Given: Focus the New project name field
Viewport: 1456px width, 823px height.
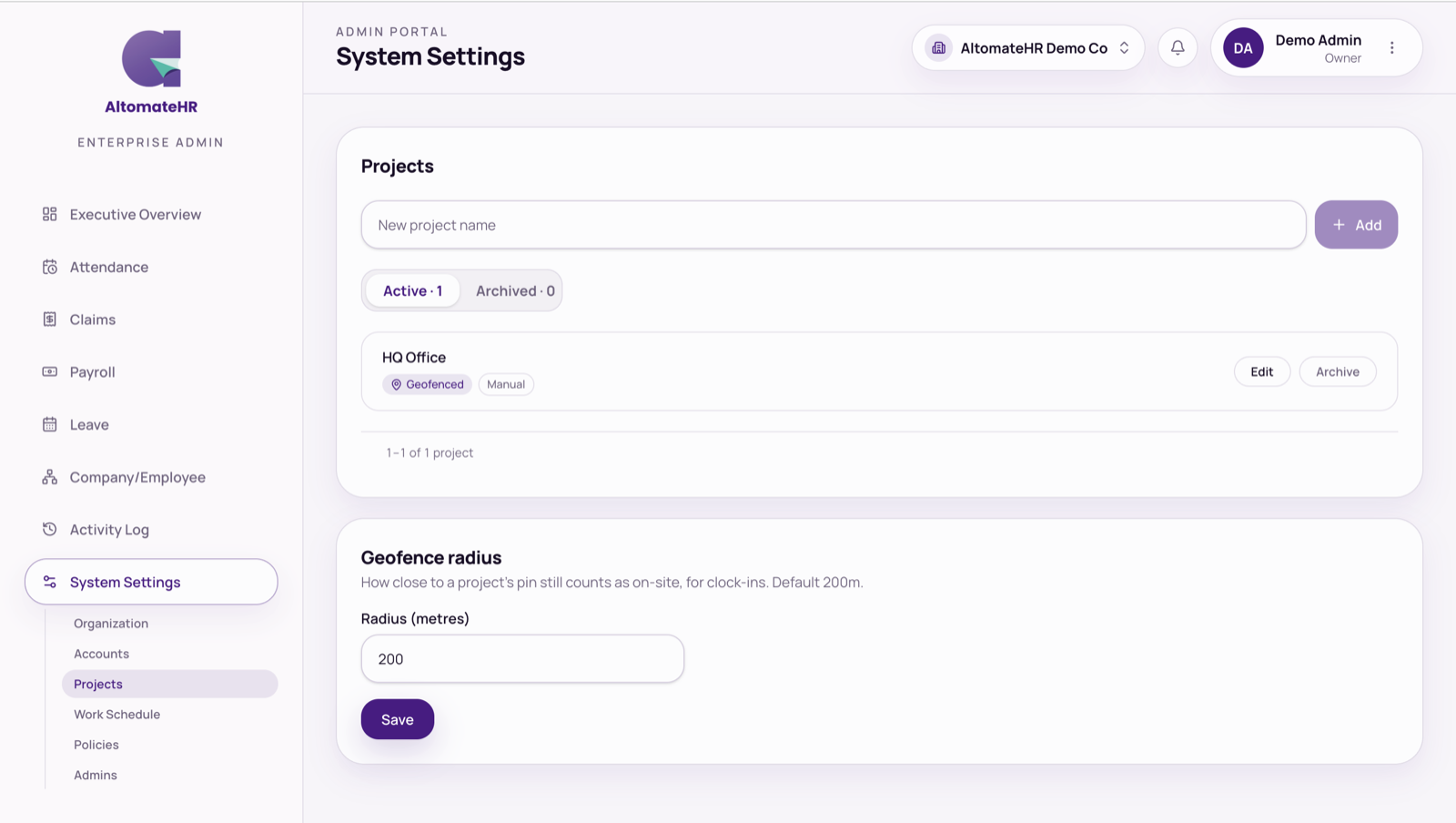Looking at the screenshot, I should click(834, 225).
